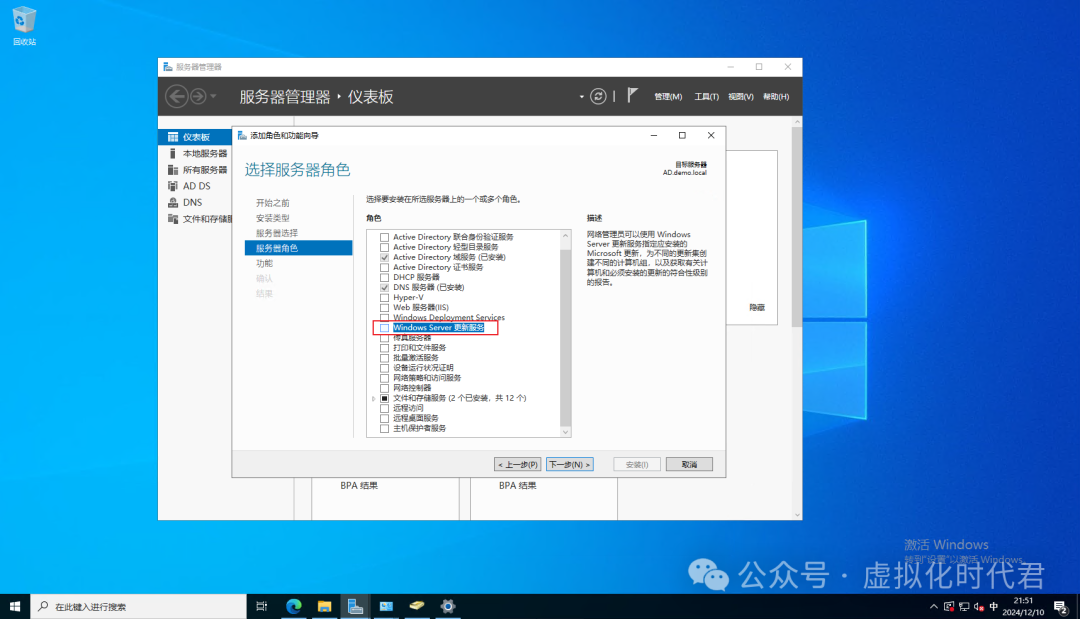Go to the 开始之前 wizard step
The image size is (1080, 619).
(273, 203)
